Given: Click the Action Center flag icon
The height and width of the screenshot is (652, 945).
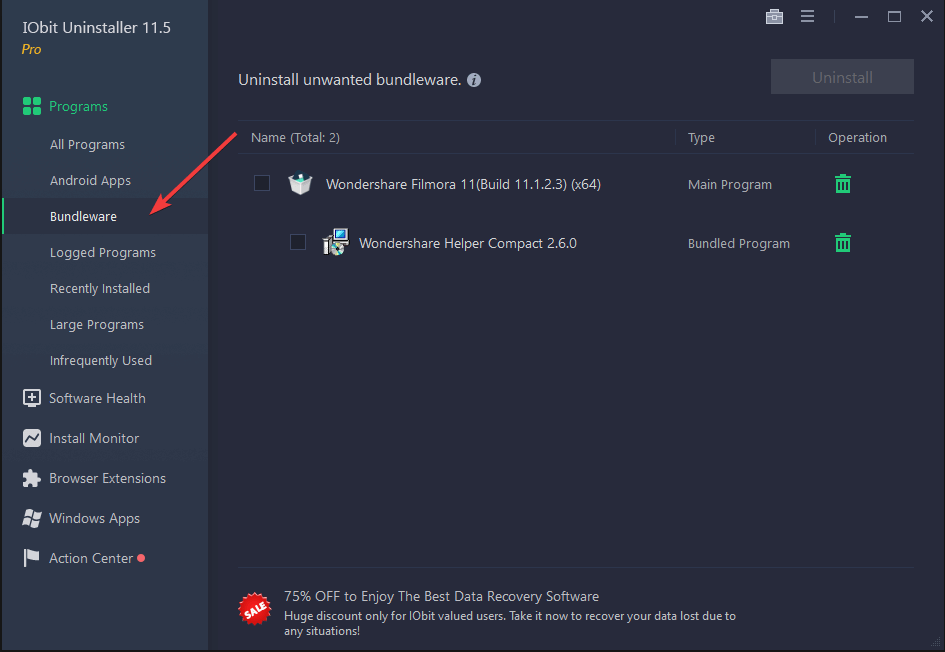Looking at the screenshot, I should (x=31, y=558).
